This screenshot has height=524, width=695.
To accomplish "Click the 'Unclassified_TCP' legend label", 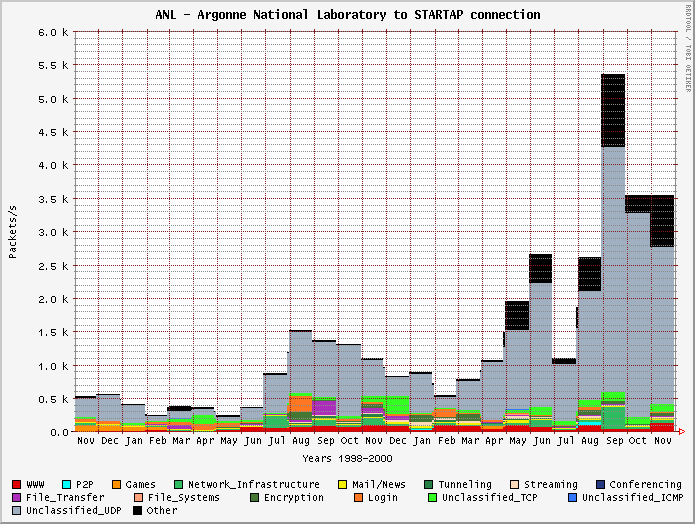I will pyautogui.click(x=490, y=497).
